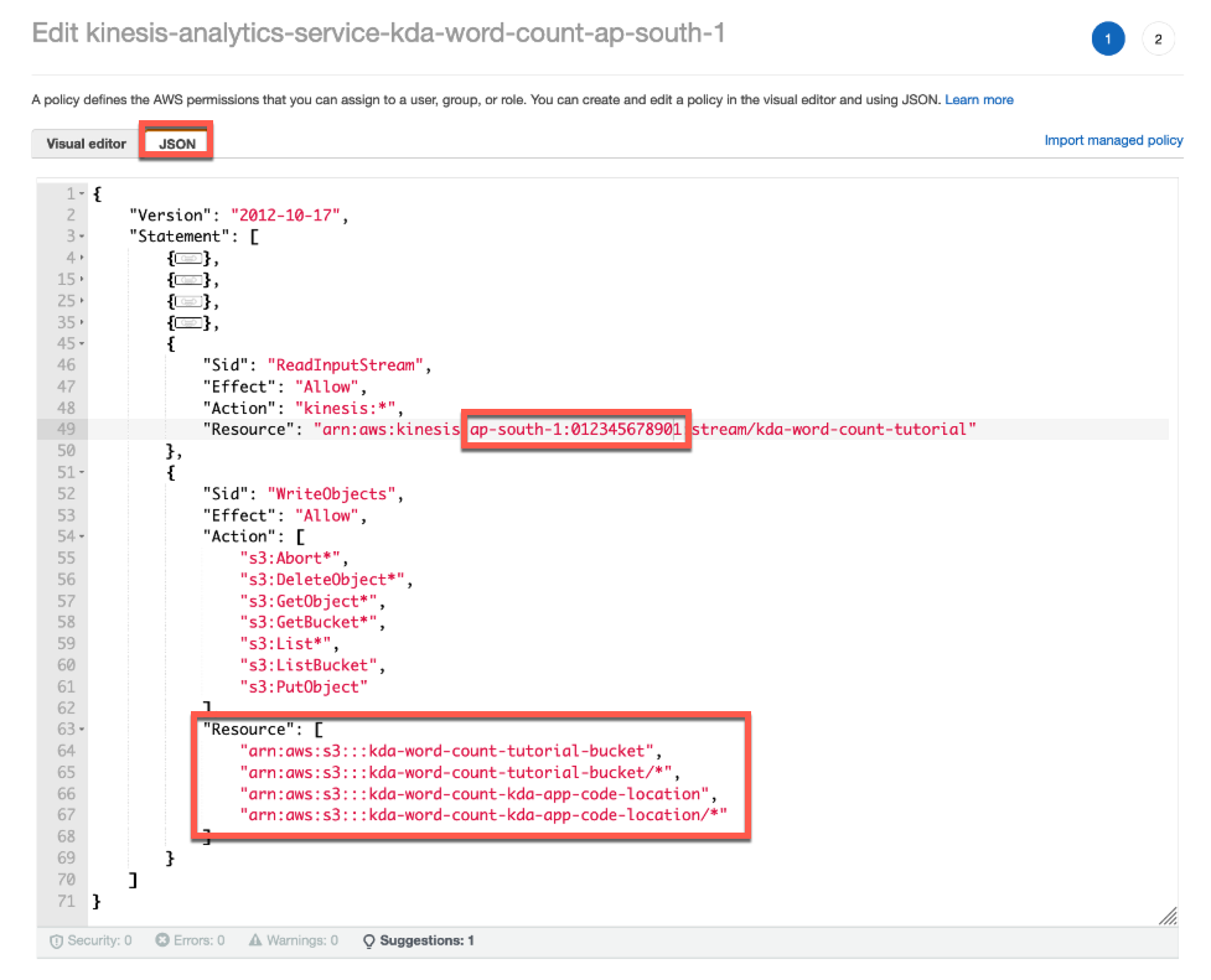The width and height of the screenshot is (1211, 980).
Task: Click the Warnings triangle icon
Action: point(255,940)
